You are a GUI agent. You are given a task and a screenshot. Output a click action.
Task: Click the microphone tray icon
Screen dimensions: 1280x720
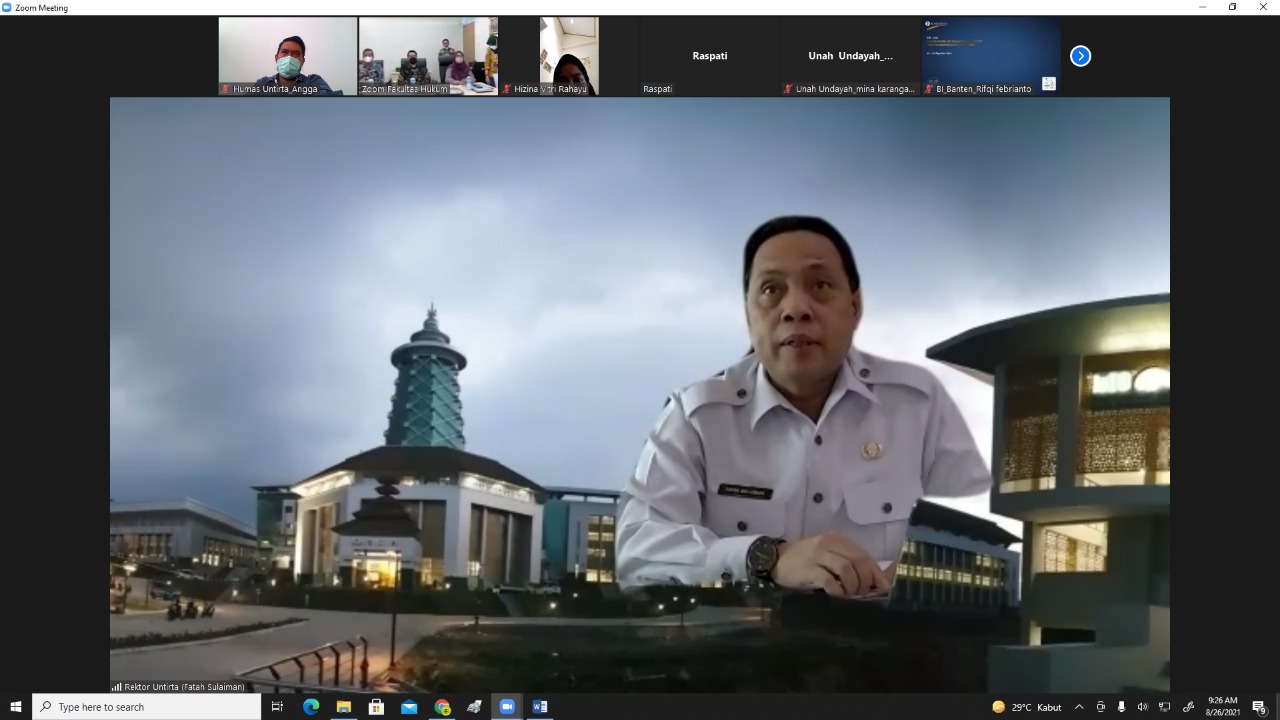click(1121, 707)
